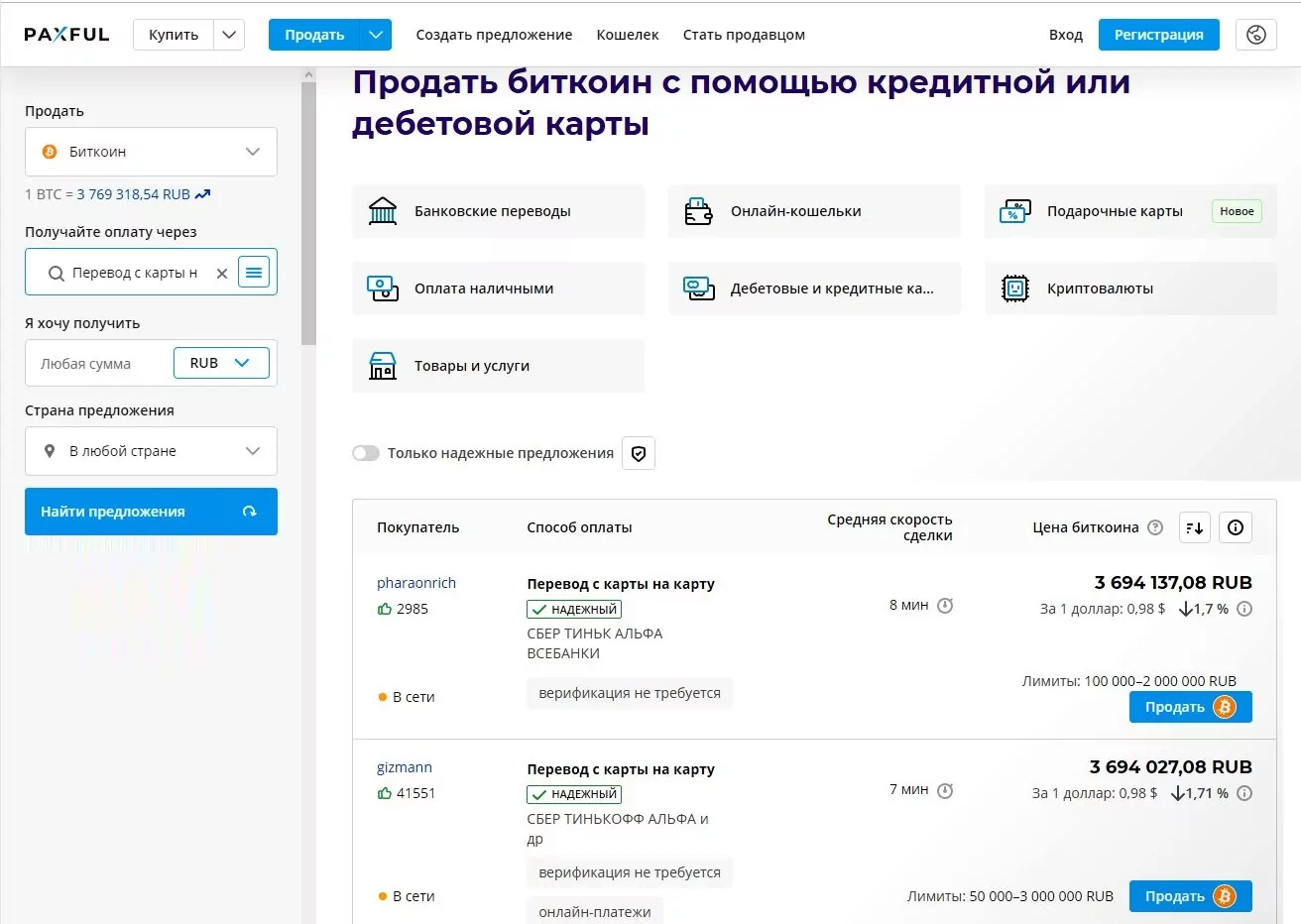Click the goods and services shop icon

(x=383, y=366)
